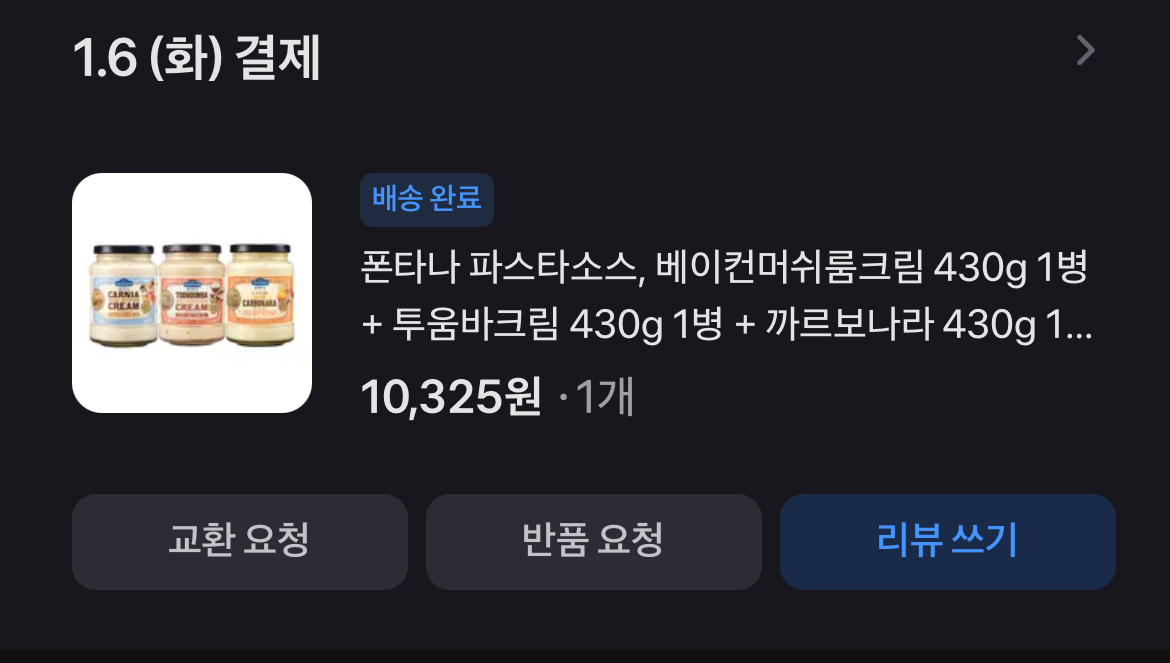Tap the 1개 quantity label

click(605, 396)
